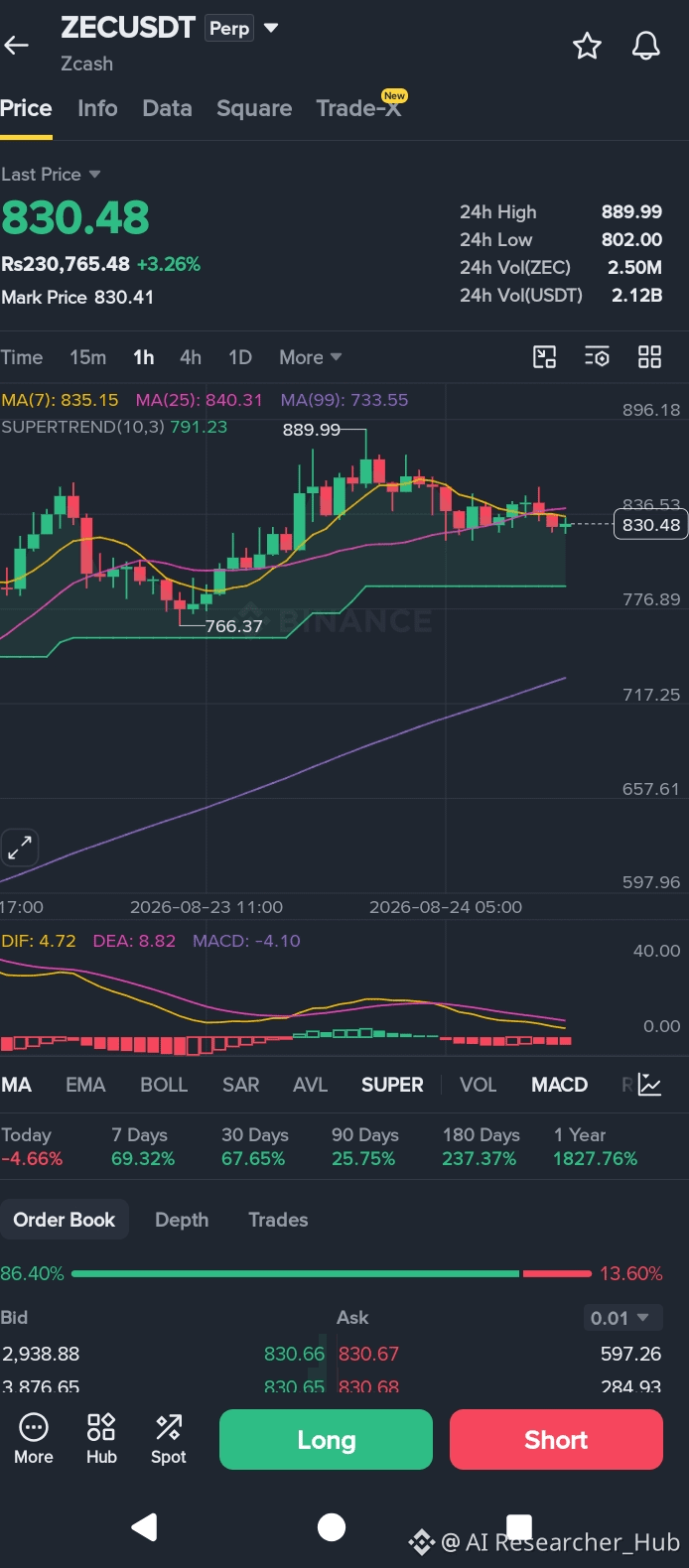Image resolution: width=689 pixels, height=1568 pixels.
Task: Tap Android home circle button
Action: 332,1526
